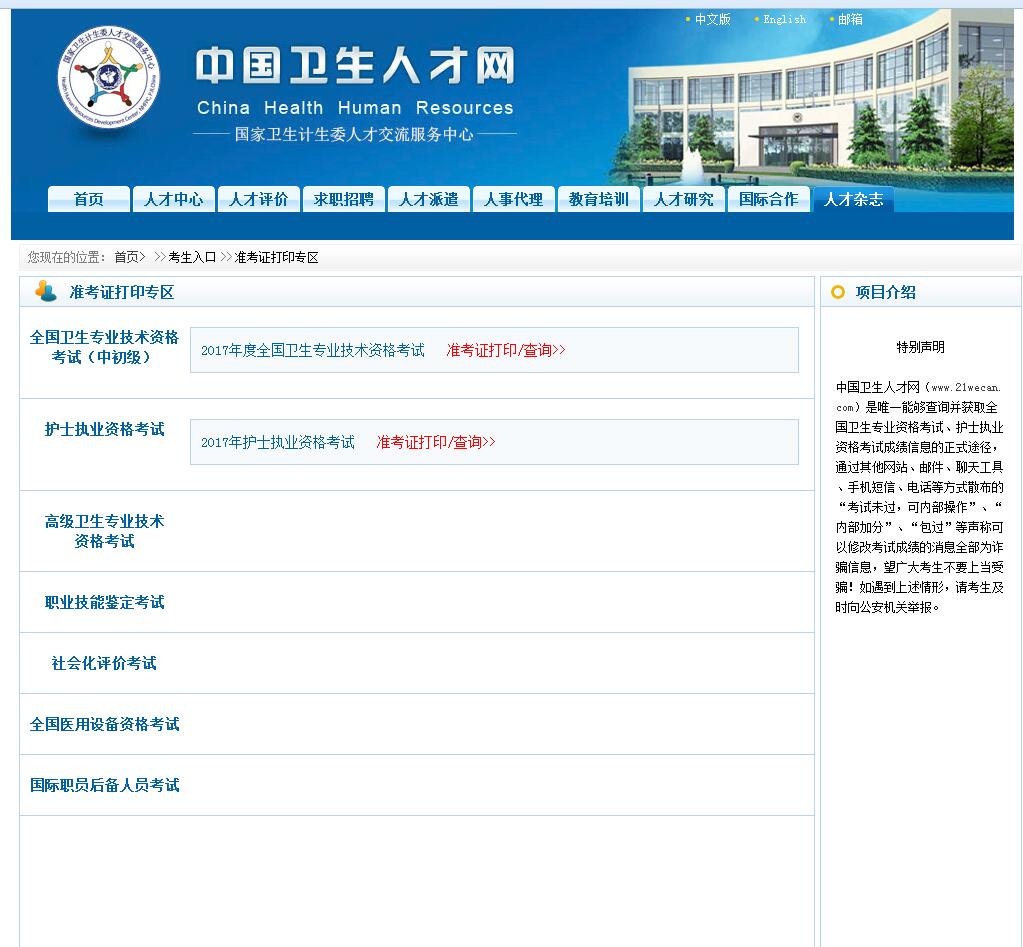Click the 2017年护士执业资格考试 text

coord(278,442)
